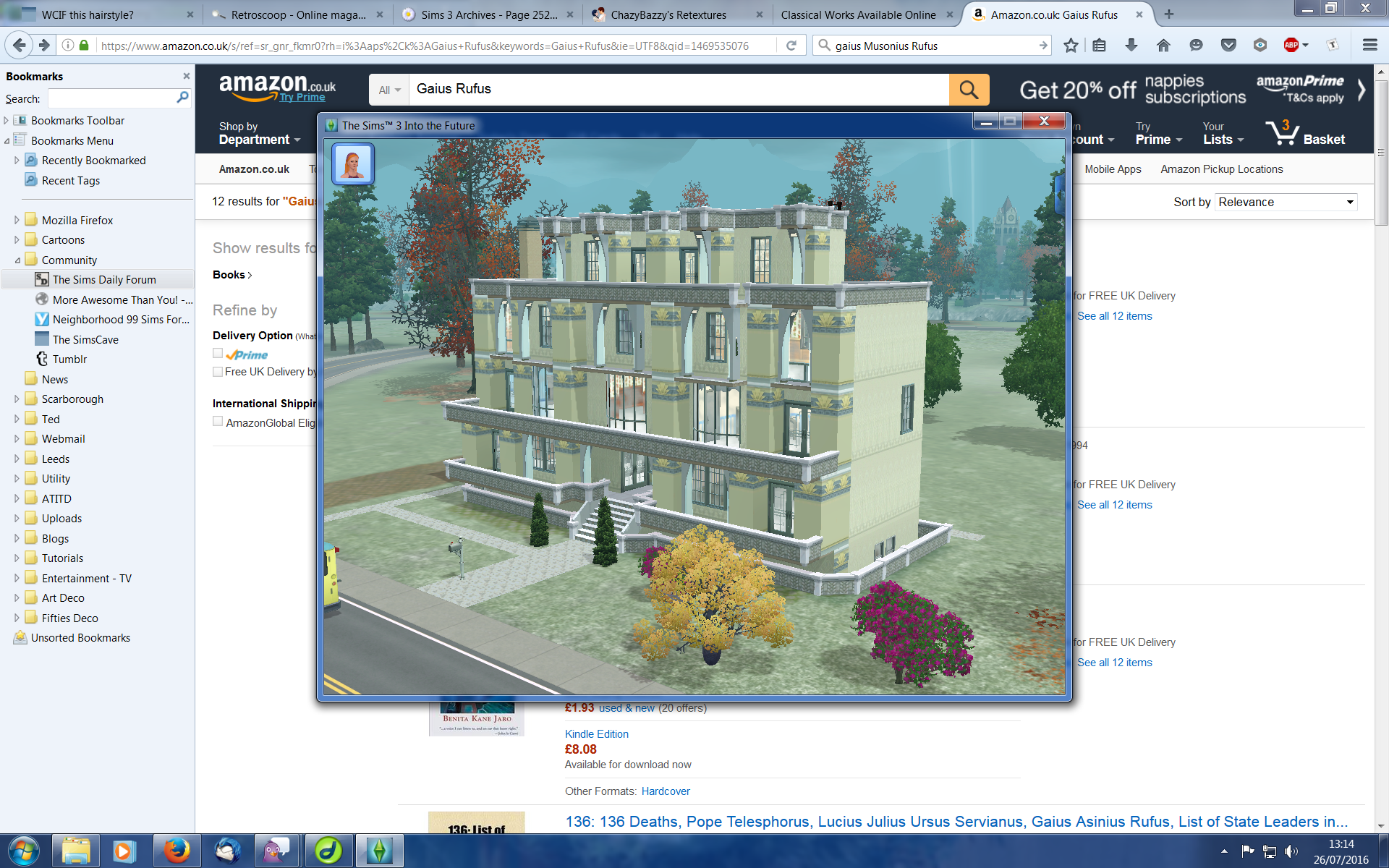Open Pidgin messenger taskbar icon
This screenshot has width=1389, height=868.
[x=277, y=851]
